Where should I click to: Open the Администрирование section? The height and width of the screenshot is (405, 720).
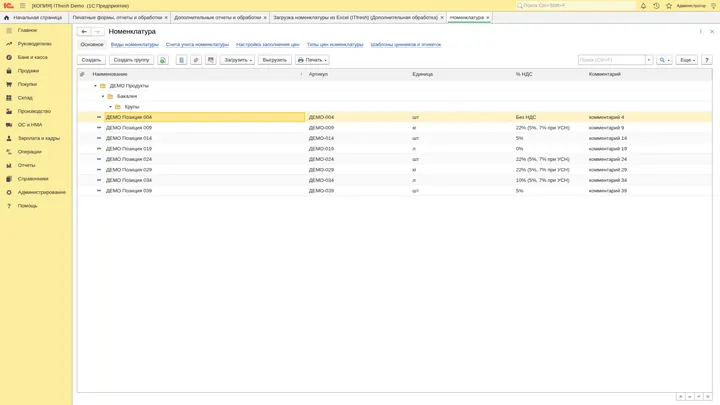click(41, 192)
